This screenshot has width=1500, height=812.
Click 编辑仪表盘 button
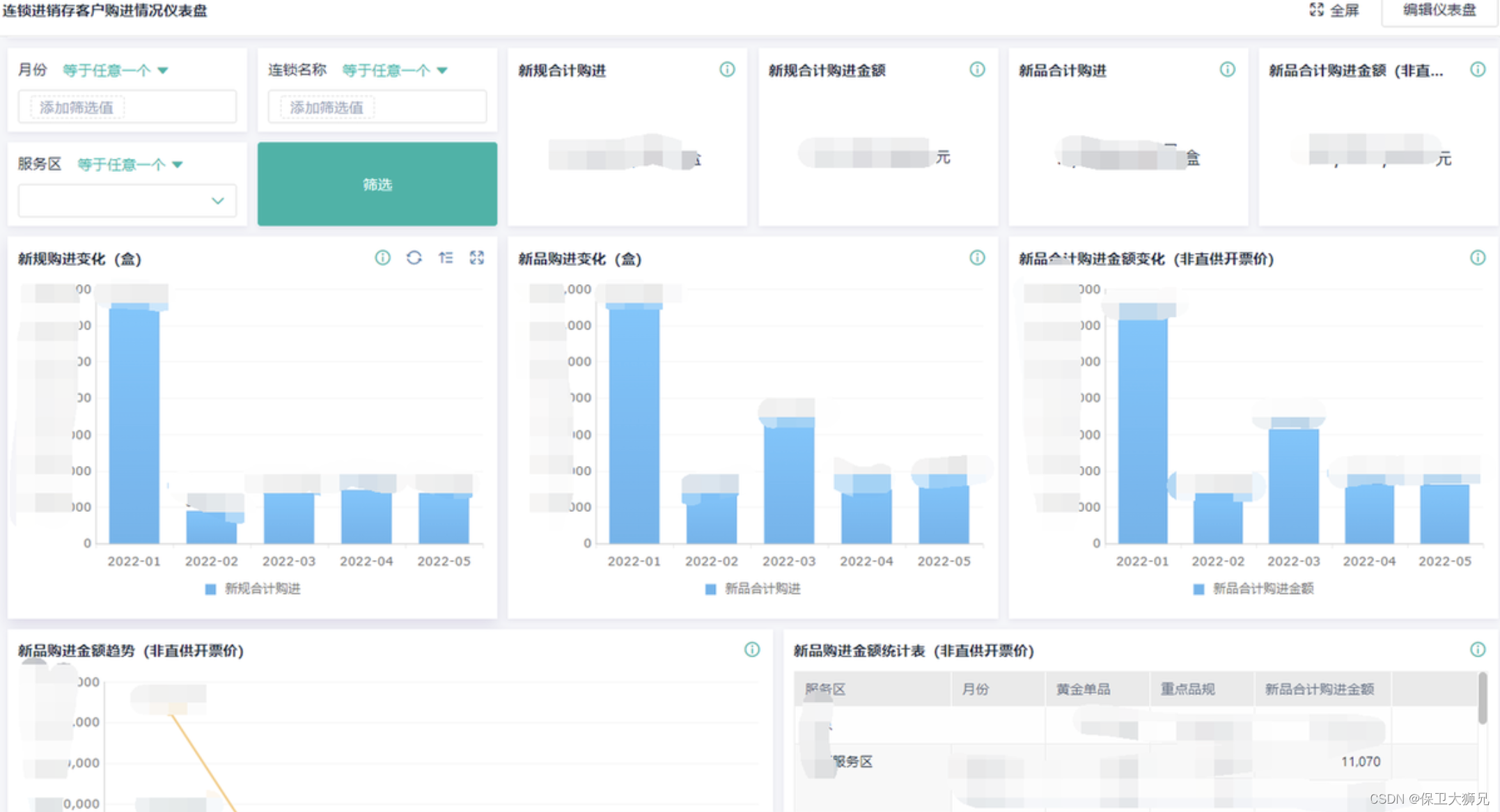(1439, 10)
